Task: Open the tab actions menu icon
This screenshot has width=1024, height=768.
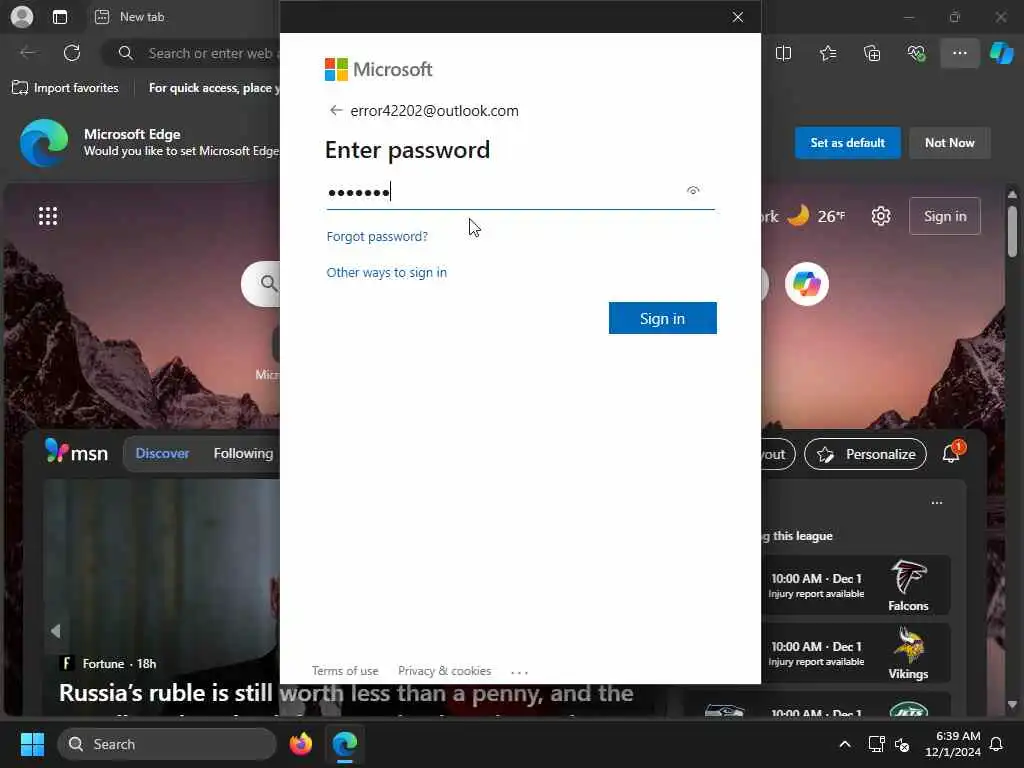Action: pos(59,17)
